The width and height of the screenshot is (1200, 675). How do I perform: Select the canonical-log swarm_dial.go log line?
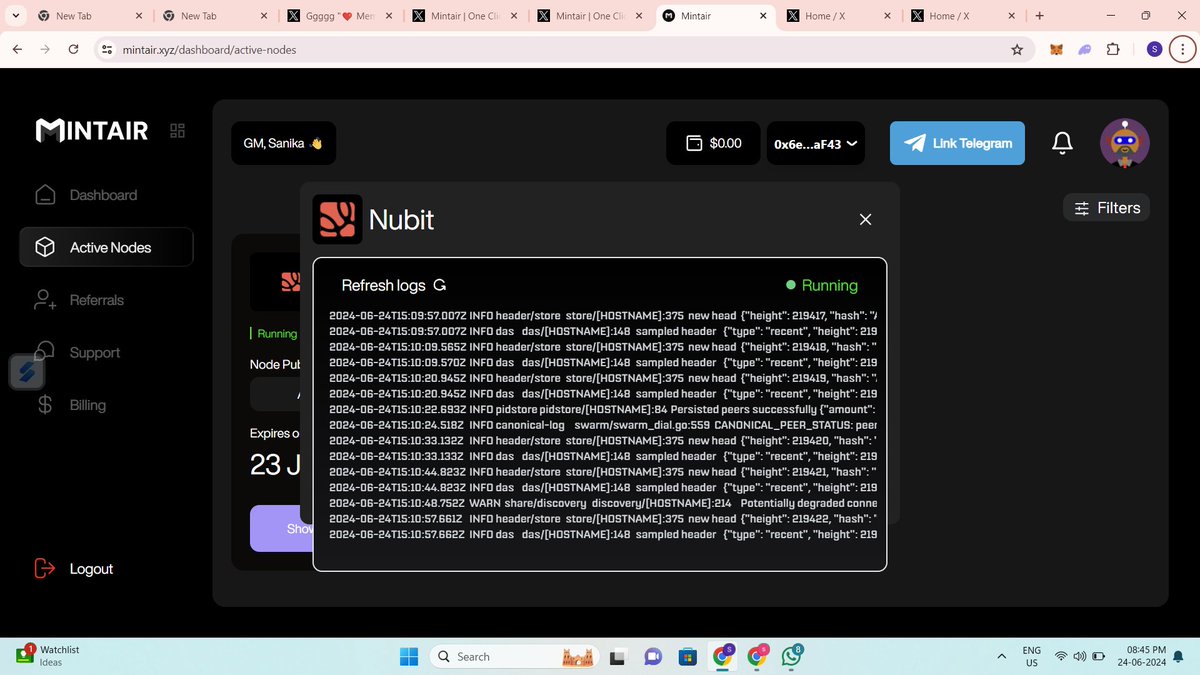coord(603,425)
